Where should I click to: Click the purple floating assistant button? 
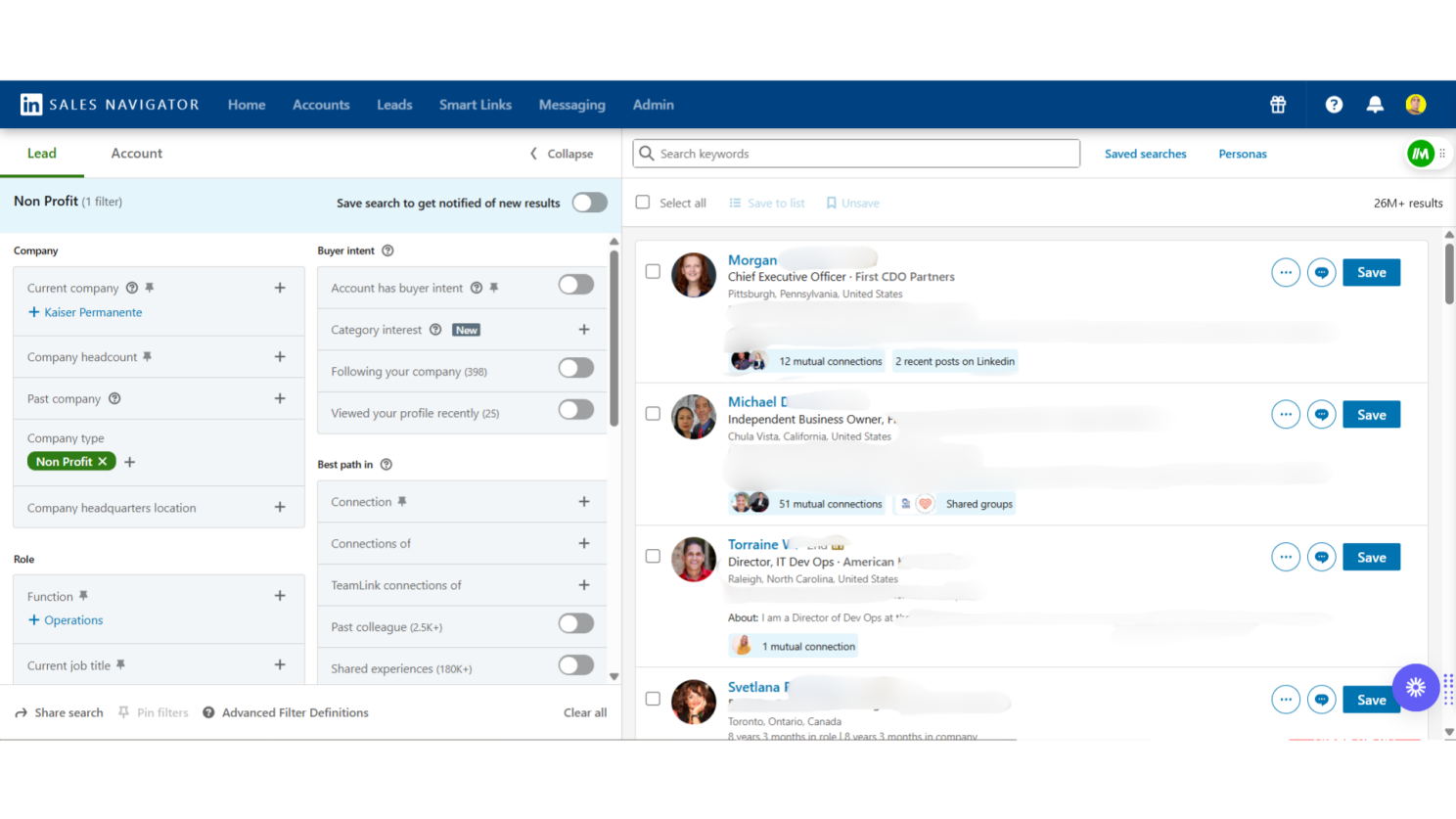1416,688
